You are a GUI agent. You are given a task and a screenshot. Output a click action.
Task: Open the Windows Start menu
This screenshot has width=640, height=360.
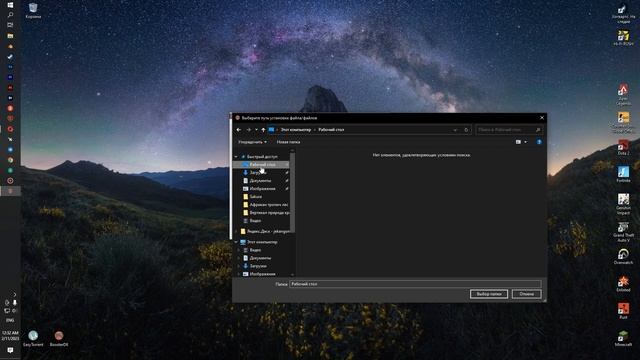[x=10, y=5]
